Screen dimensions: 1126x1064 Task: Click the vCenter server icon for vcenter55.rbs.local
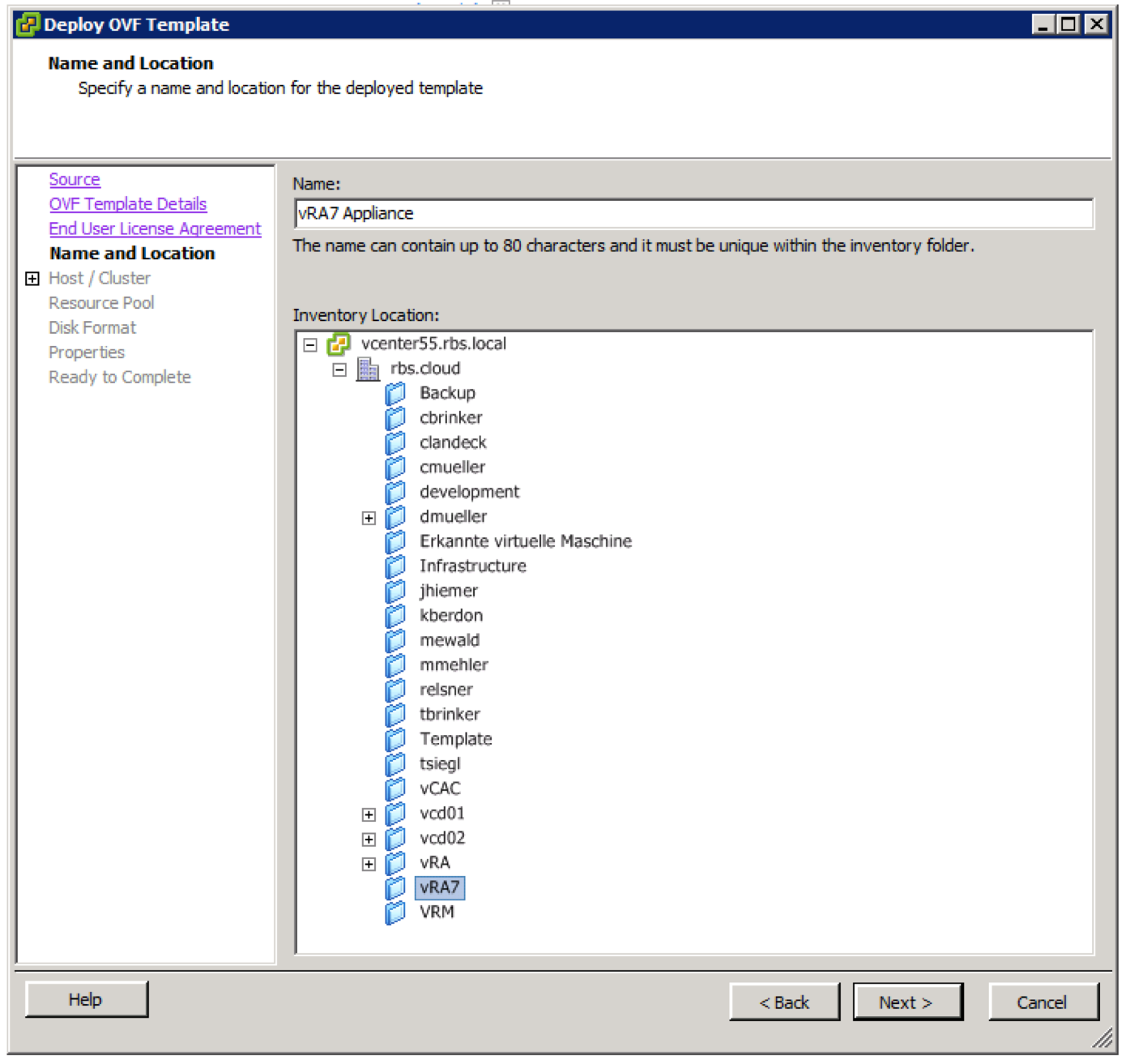tap(339, 344)
